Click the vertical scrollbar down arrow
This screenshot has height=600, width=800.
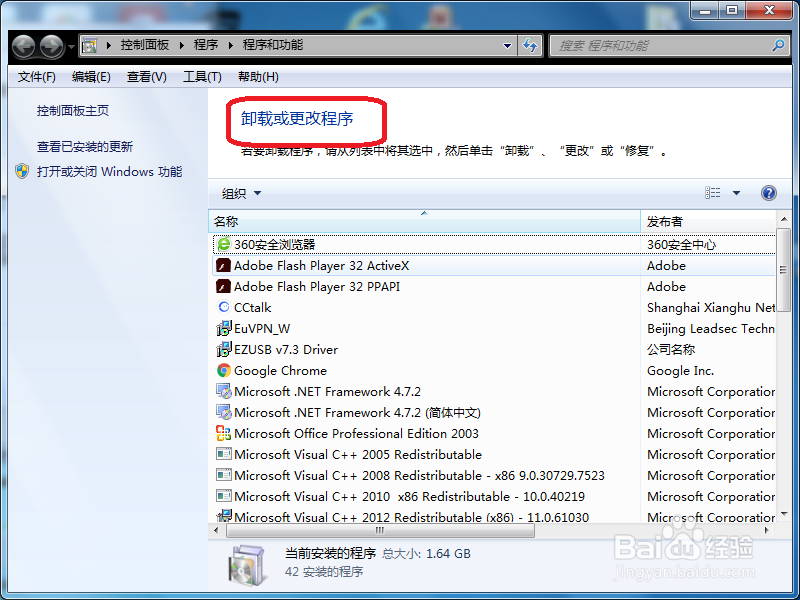click(783, 513)
